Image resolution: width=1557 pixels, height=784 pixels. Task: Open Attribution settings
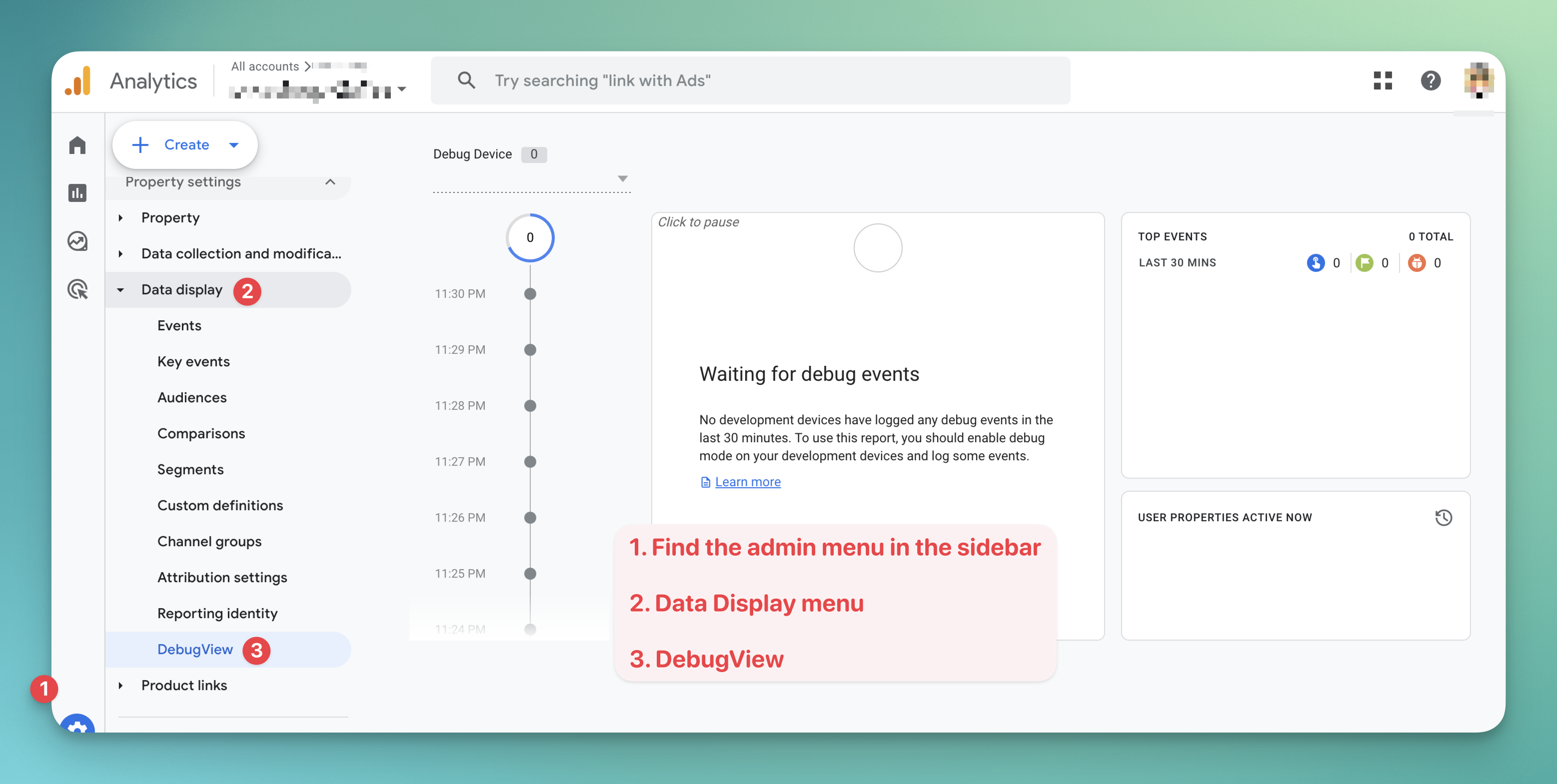click(222, 578)
